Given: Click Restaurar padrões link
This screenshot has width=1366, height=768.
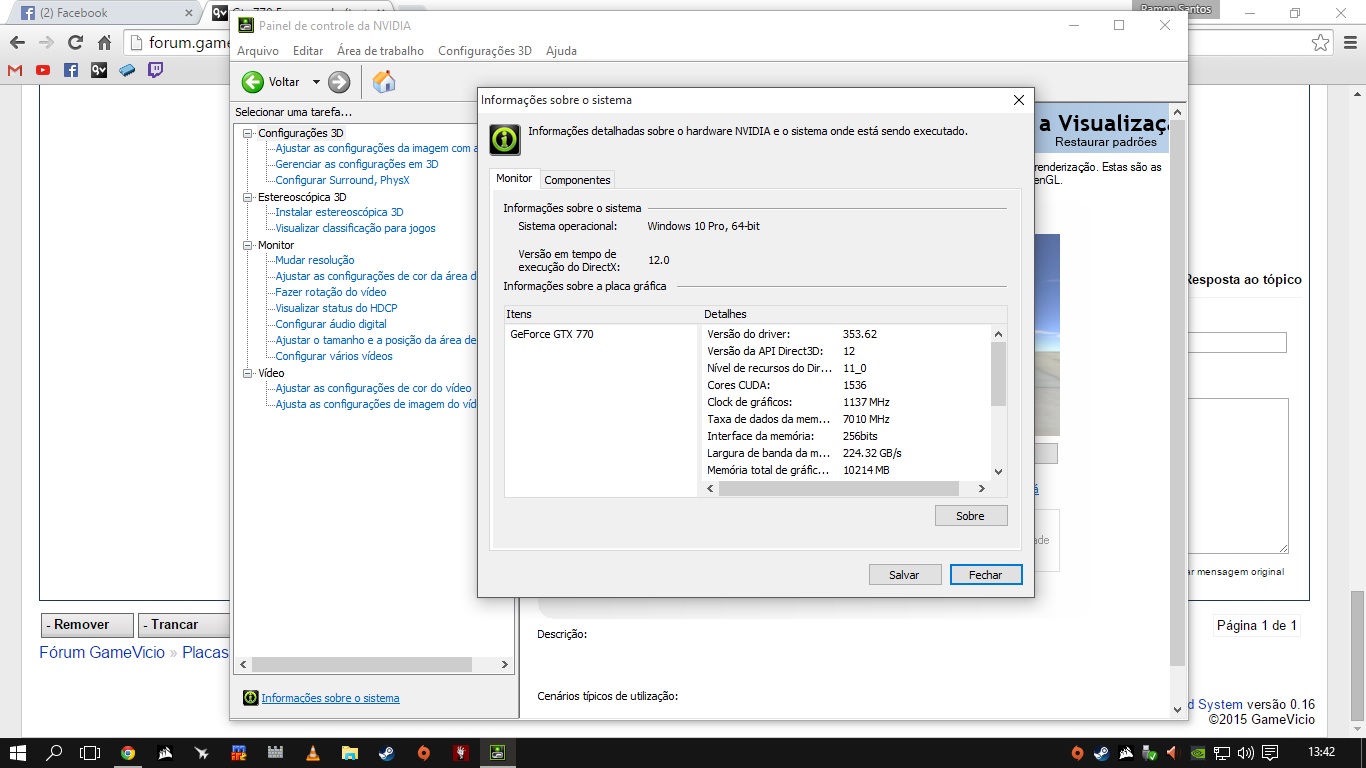Looking at the screenshot, I should pos(1105,142).
